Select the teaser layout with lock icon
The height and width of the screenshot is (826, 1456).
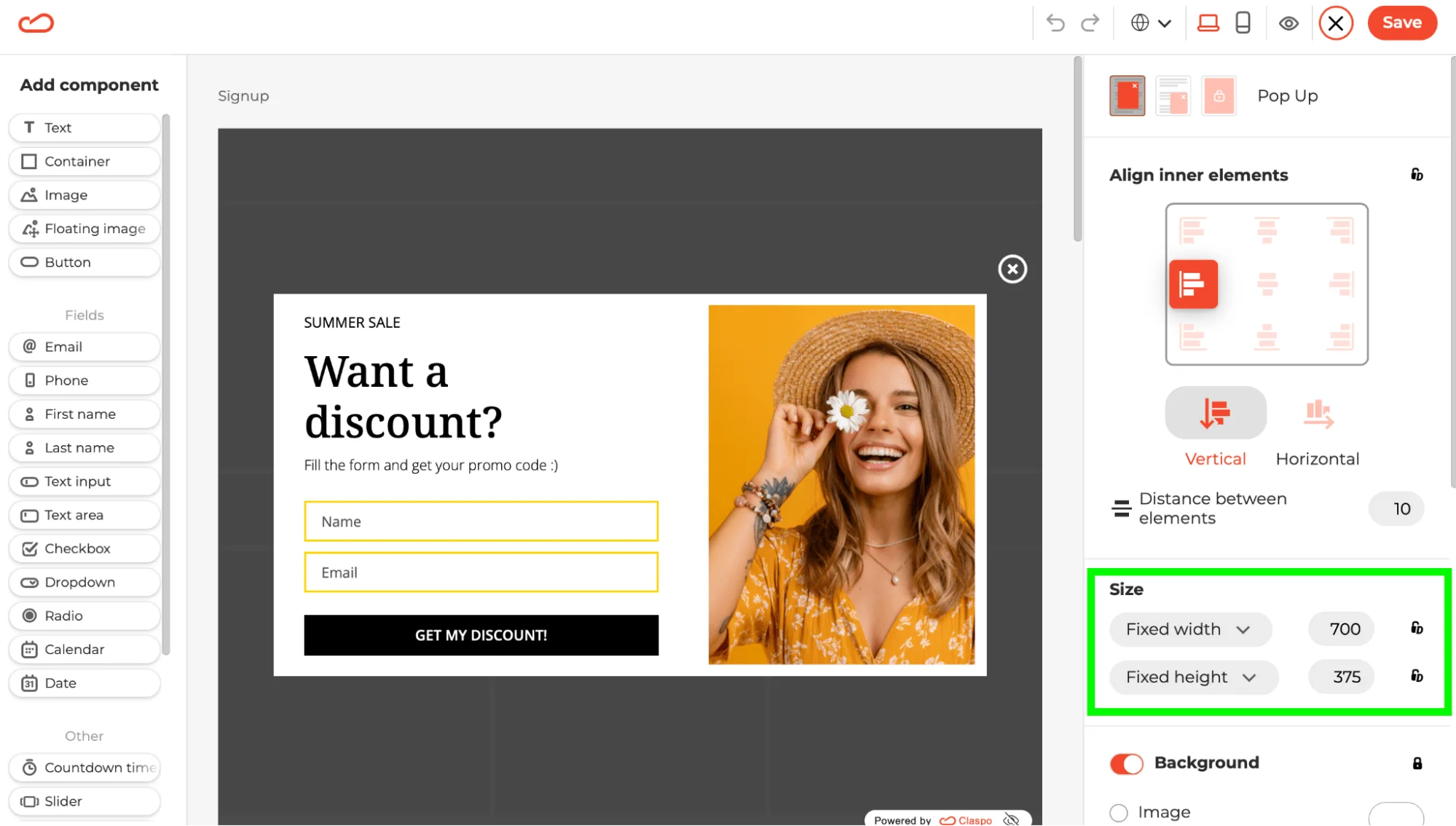[1219, 95]
